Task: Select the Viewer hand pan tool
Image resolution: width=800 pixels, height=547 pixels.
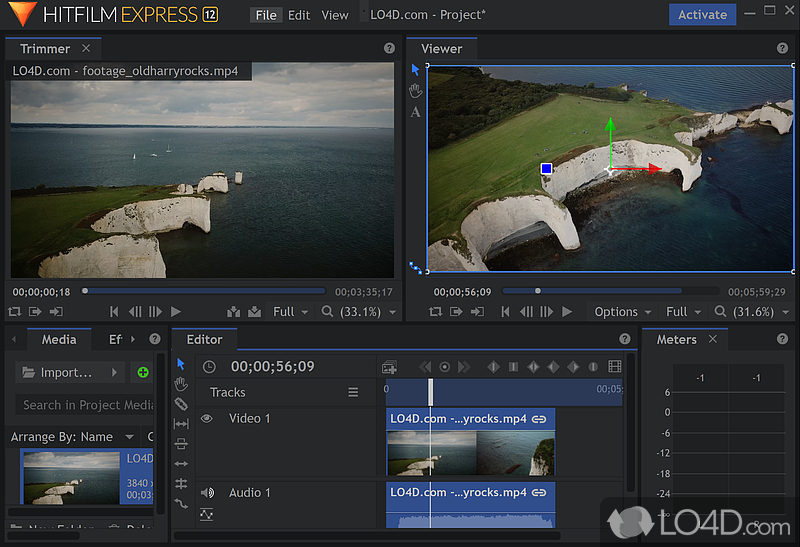Action: tap(415, 91)
